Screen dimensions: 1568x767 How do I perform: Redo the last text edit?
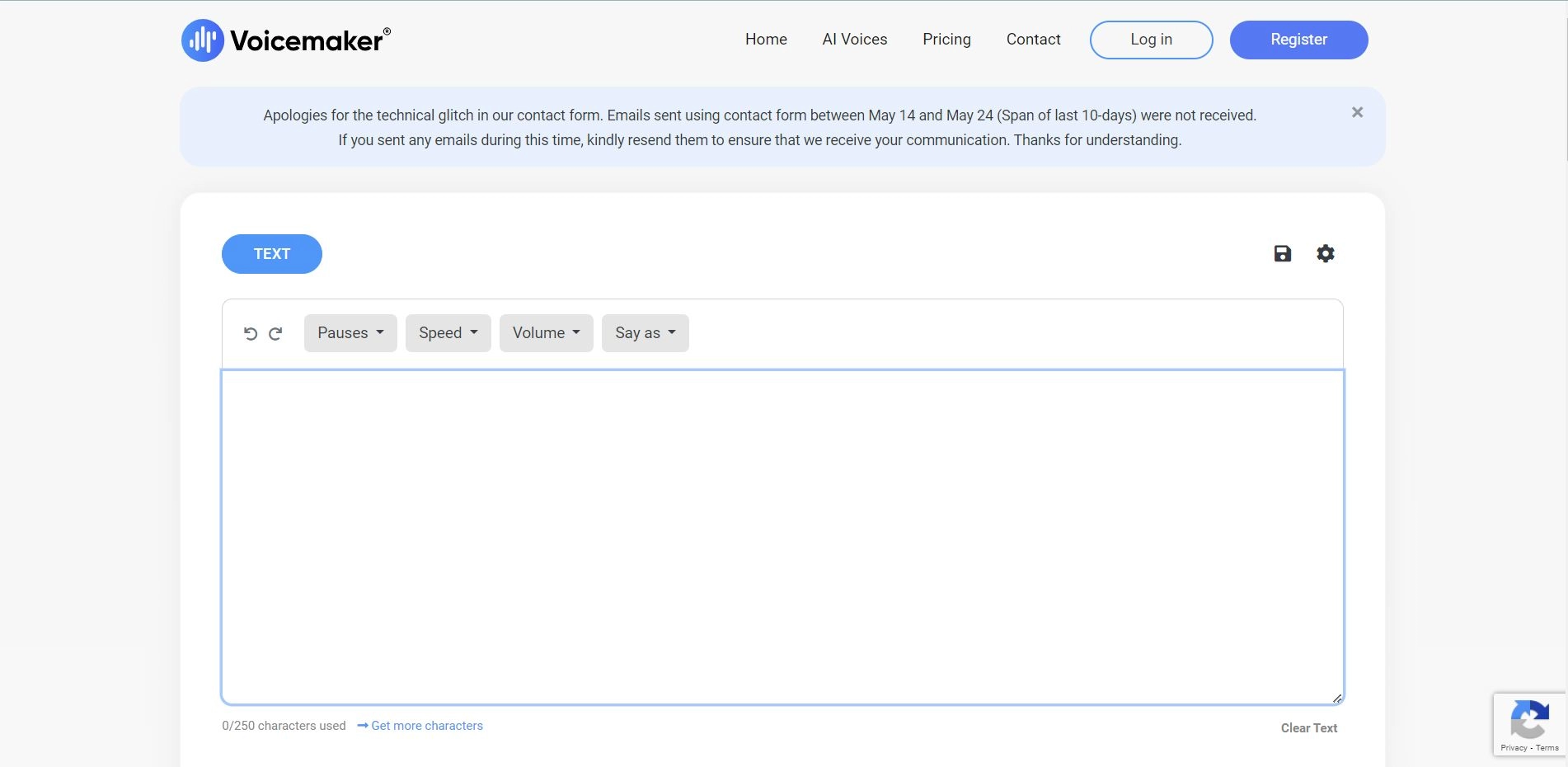(x=275, y=333)
